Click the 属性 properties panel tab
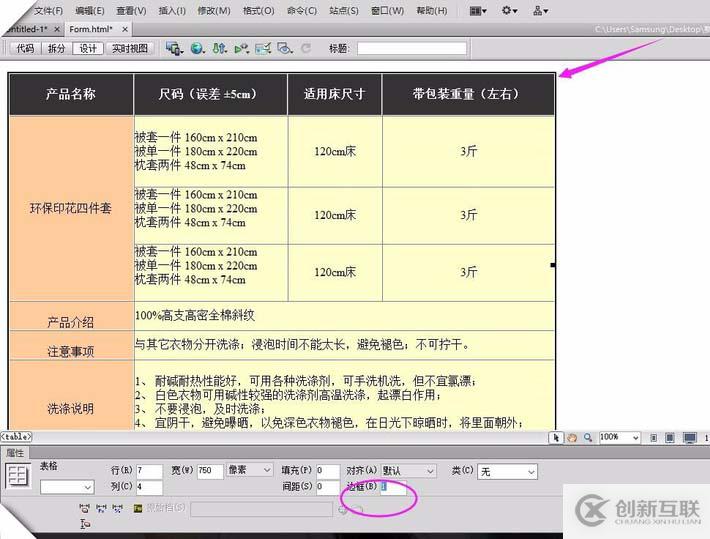 click(15, 453)
